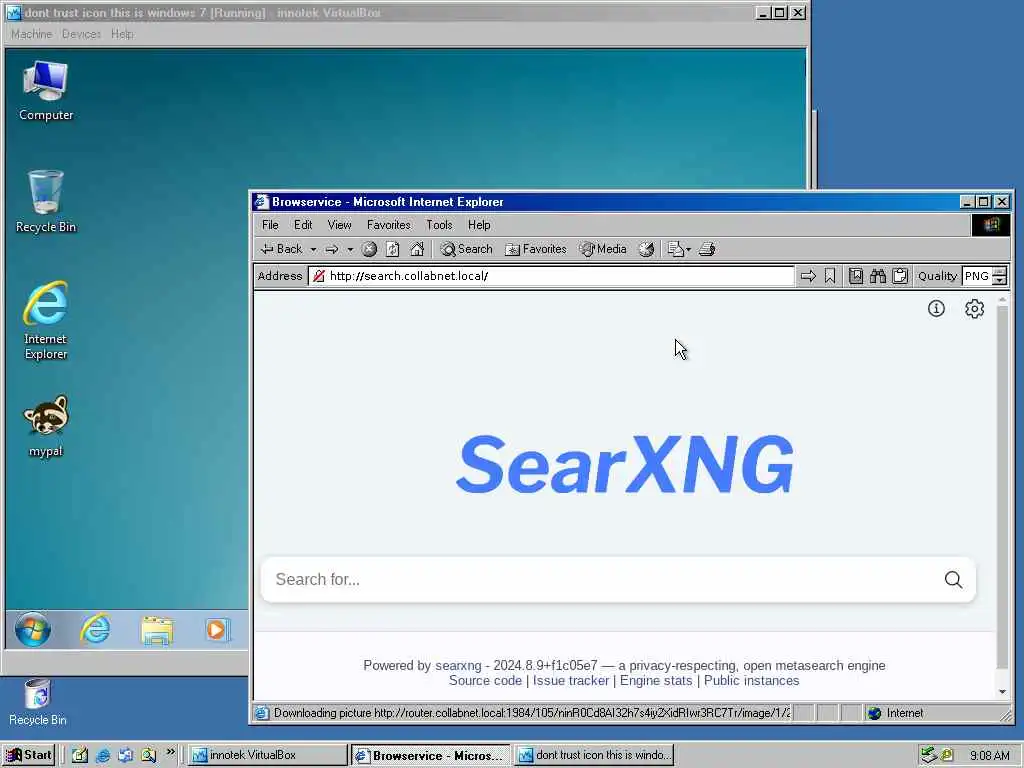Open the File menu in Internet Explorer
The width and height of the screenshot is (1024, 768).
click(270, 225)
